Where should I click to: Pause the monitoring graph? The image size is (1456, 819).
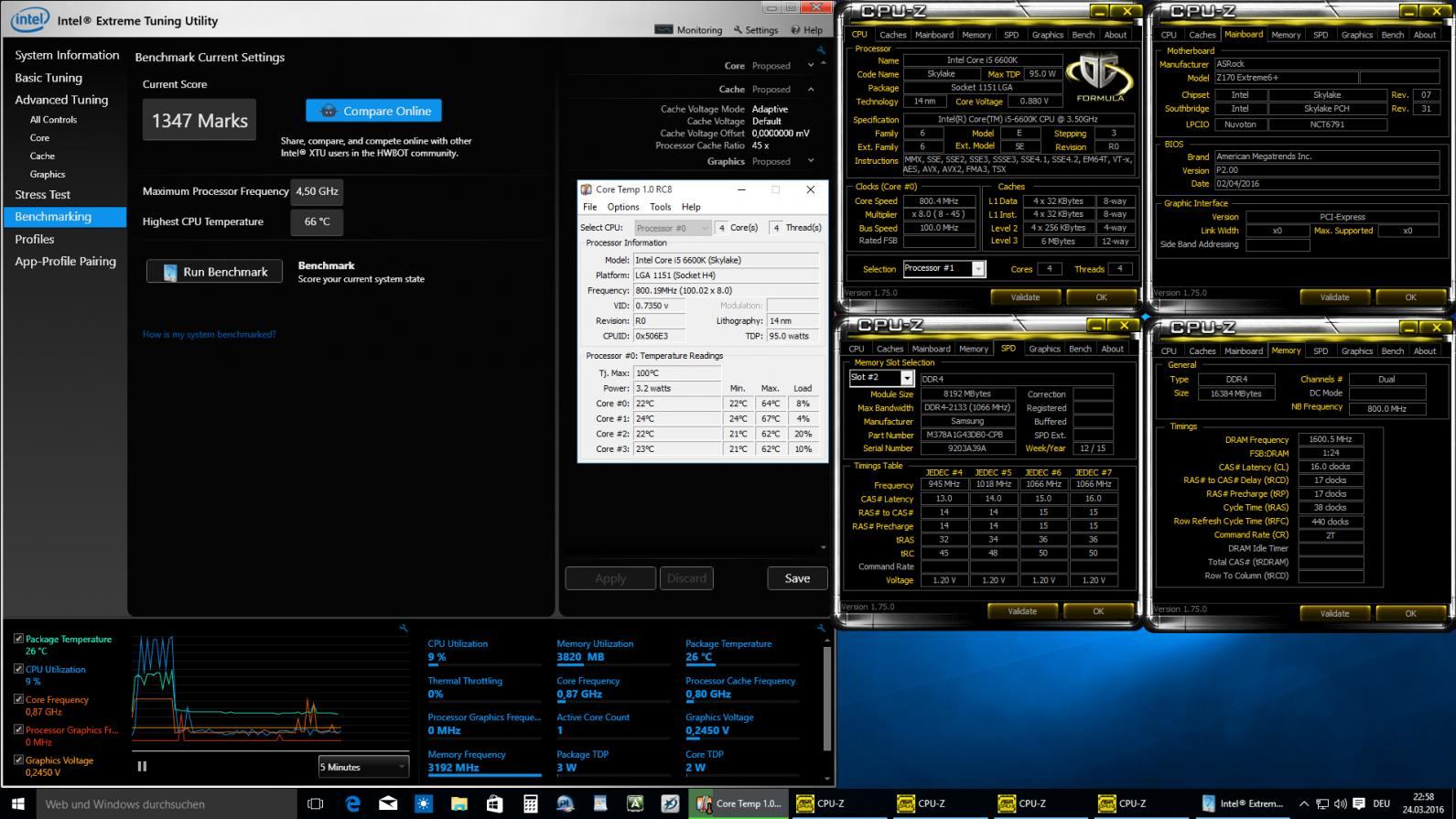142,767
